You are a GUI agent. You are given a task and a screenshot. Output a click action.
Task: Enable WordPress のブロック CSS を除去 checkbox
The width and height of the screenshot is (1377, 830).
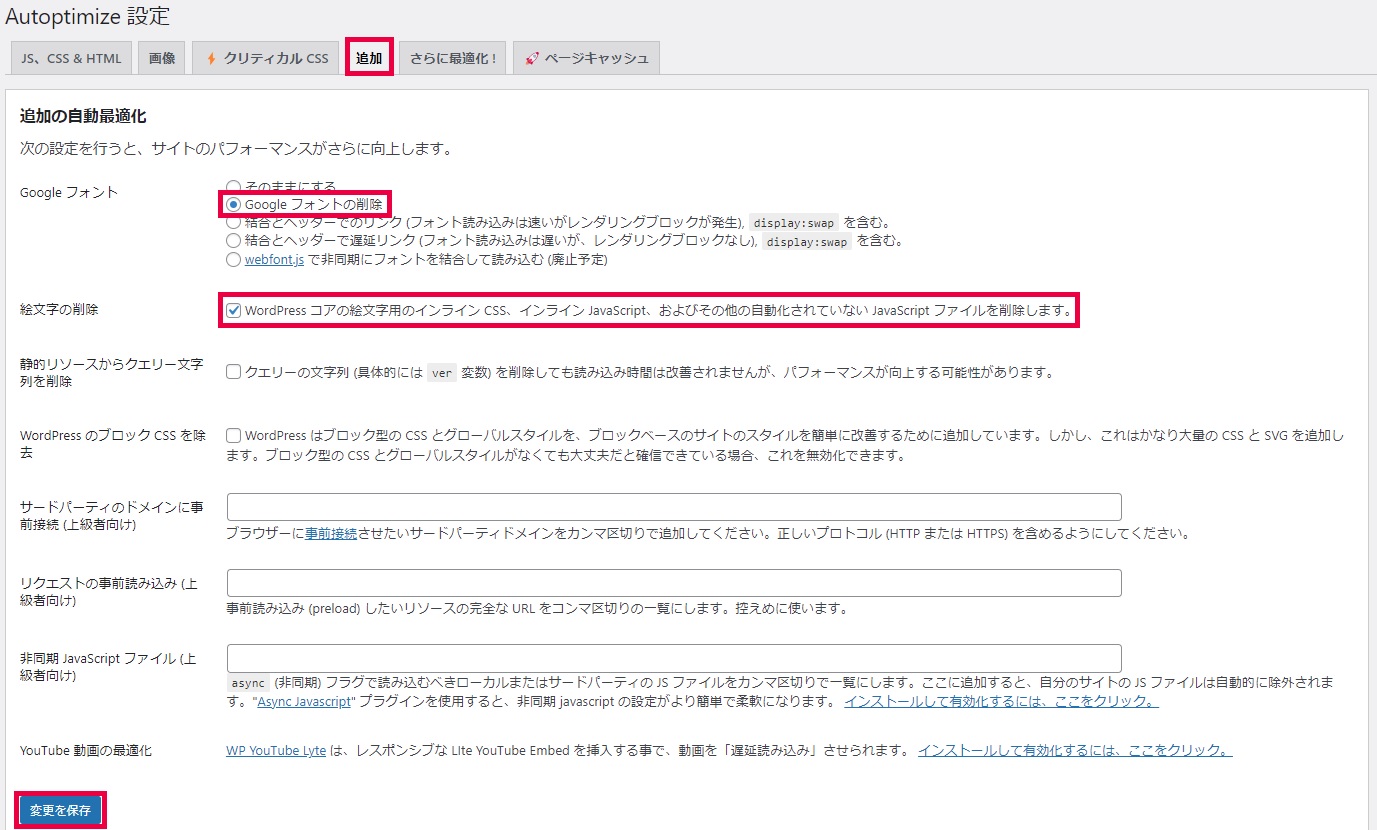coord(233,435)
